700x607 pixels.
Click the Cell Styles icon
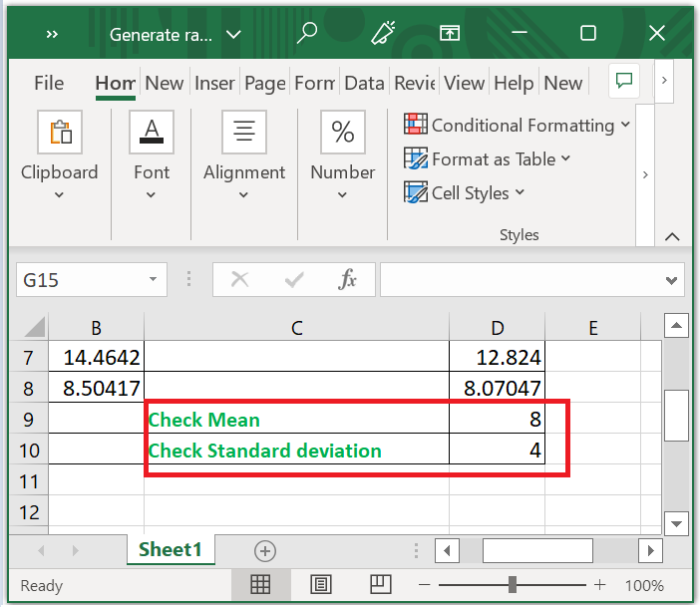pos(416,192)
